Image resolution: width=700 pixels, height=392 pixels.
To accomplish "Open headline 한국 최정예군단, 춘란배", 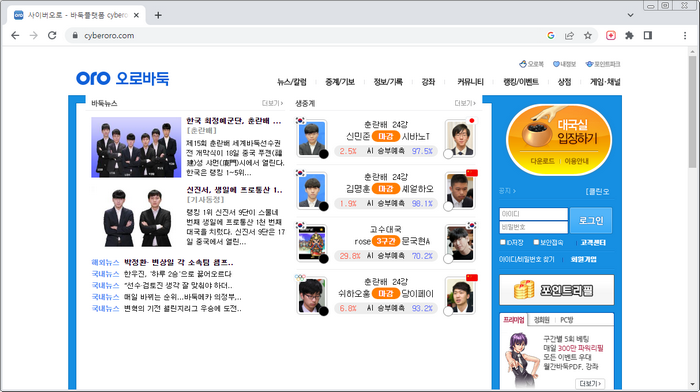I will pos(233,121).
